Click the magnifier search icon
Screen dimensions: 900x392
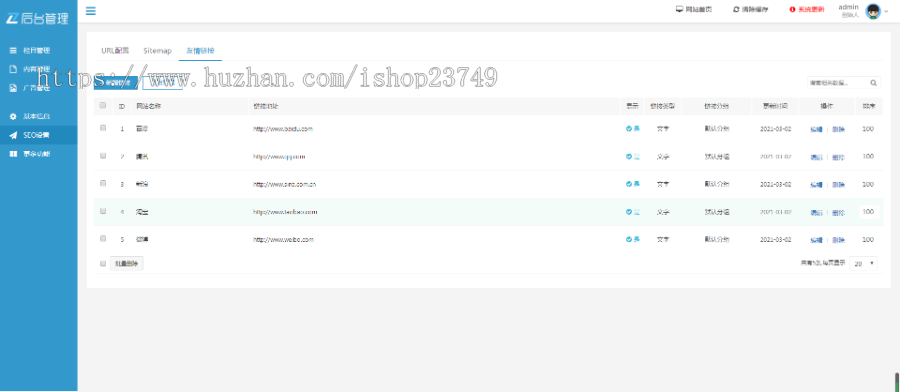point(874,83)
